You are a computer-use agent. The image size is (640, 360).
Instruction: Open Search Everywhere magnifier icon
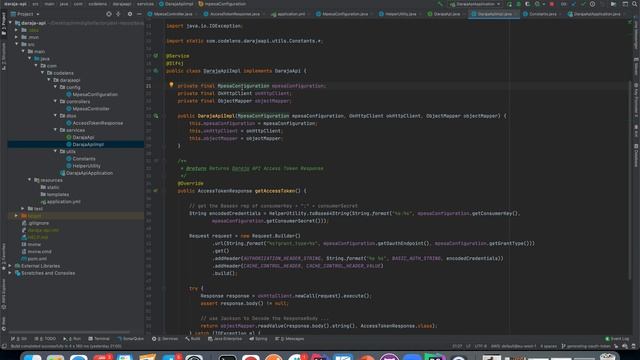635,4
